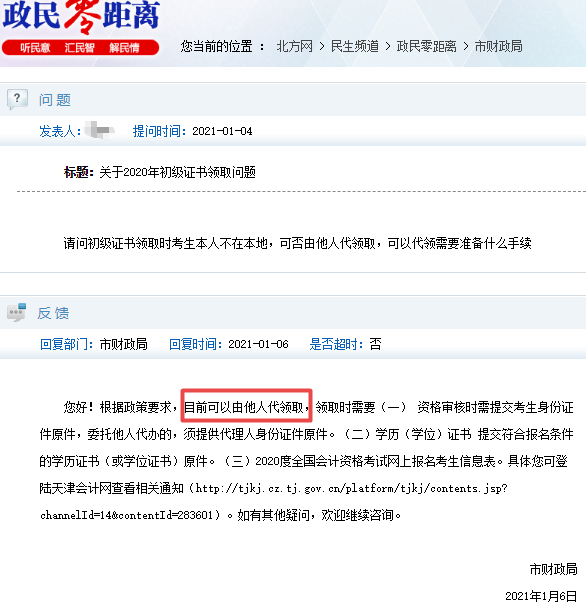Screen dimensions: 586x602
Task: Click the 问题 section heading
Action: point(55,100)
